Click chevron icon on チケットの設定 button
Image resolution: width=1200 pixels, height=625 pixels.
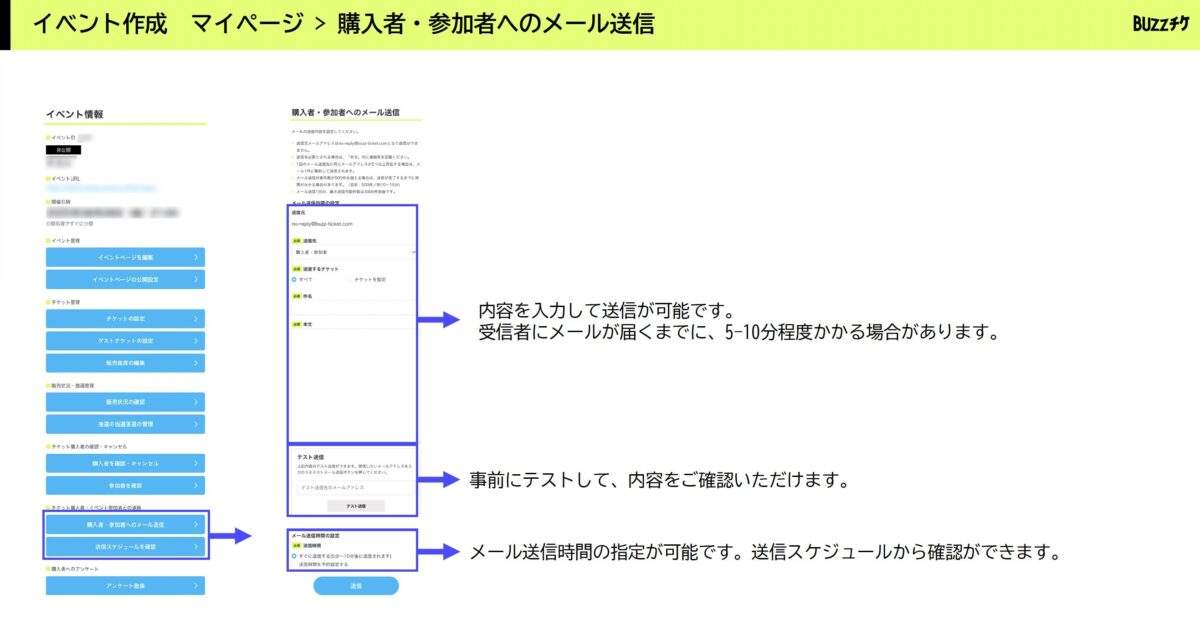[x=196, y=319]
